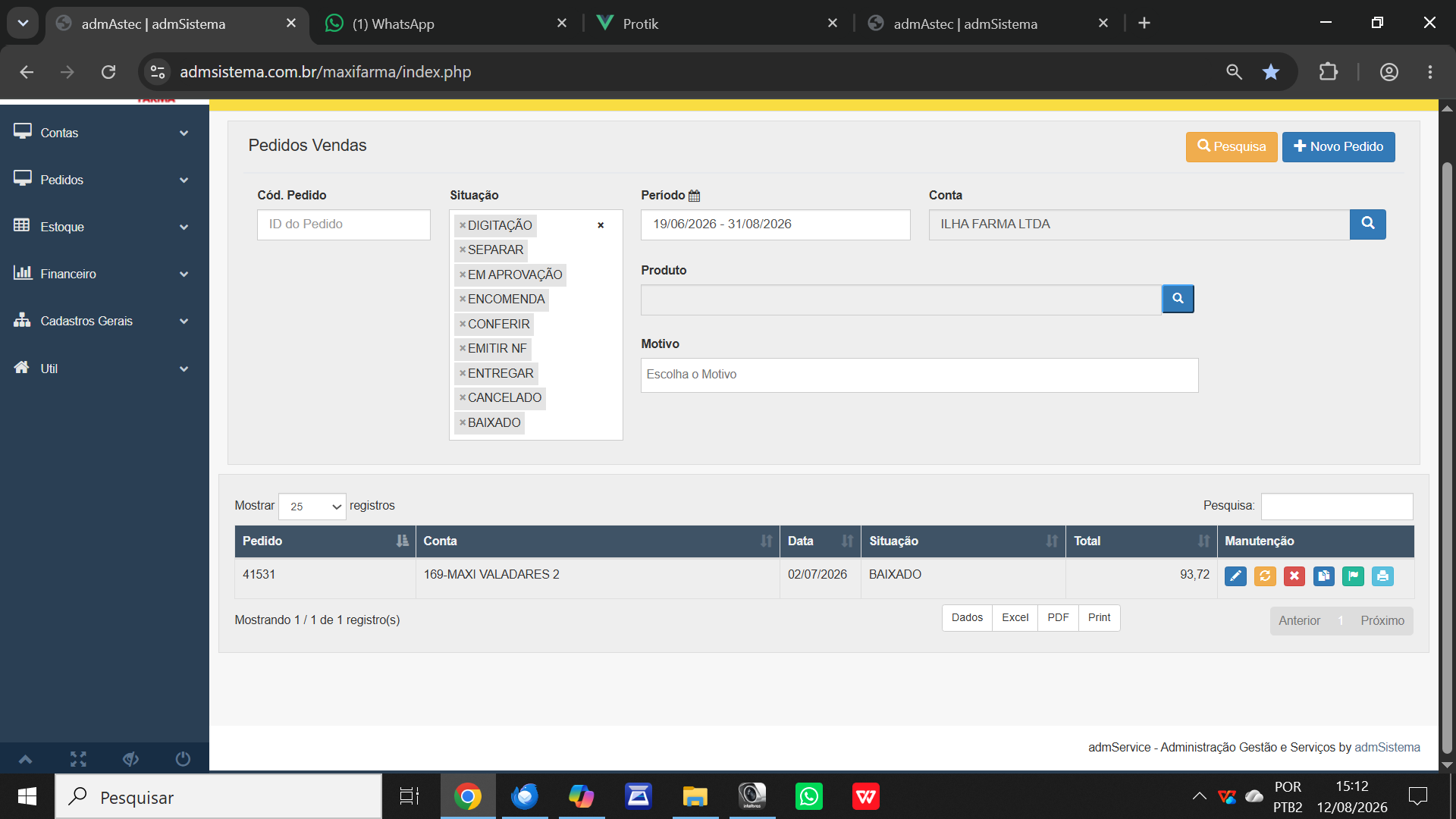This screenshot has height=819, width=1456.
Task: Export table with the PDF button
Action: (1058, 618)
